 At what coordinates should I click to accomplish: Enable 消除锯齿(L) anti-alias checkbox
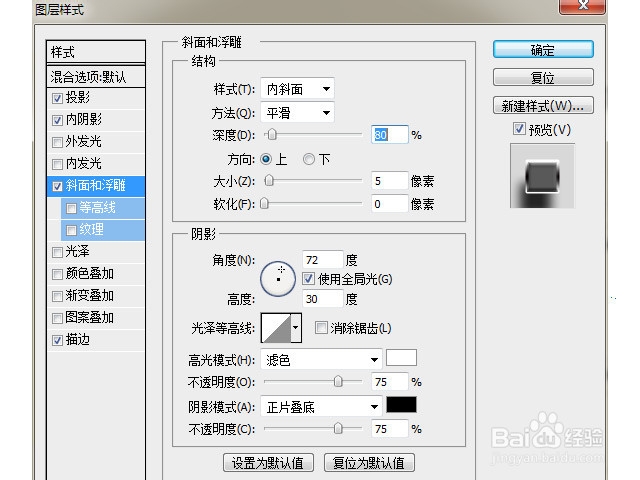pyautogui.click(x=321, y=327)
